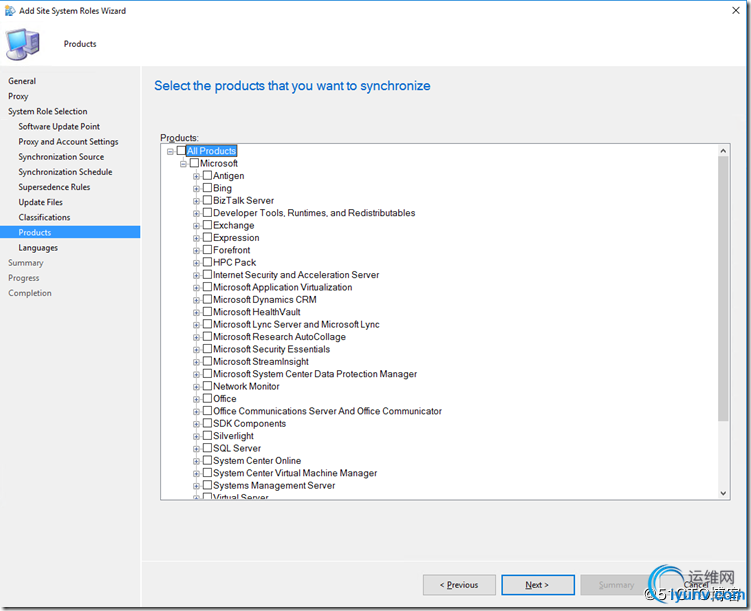This screenshot has height=611, width=751.
Task: Collapse the All Products tree node
Action: pos(170,151)
